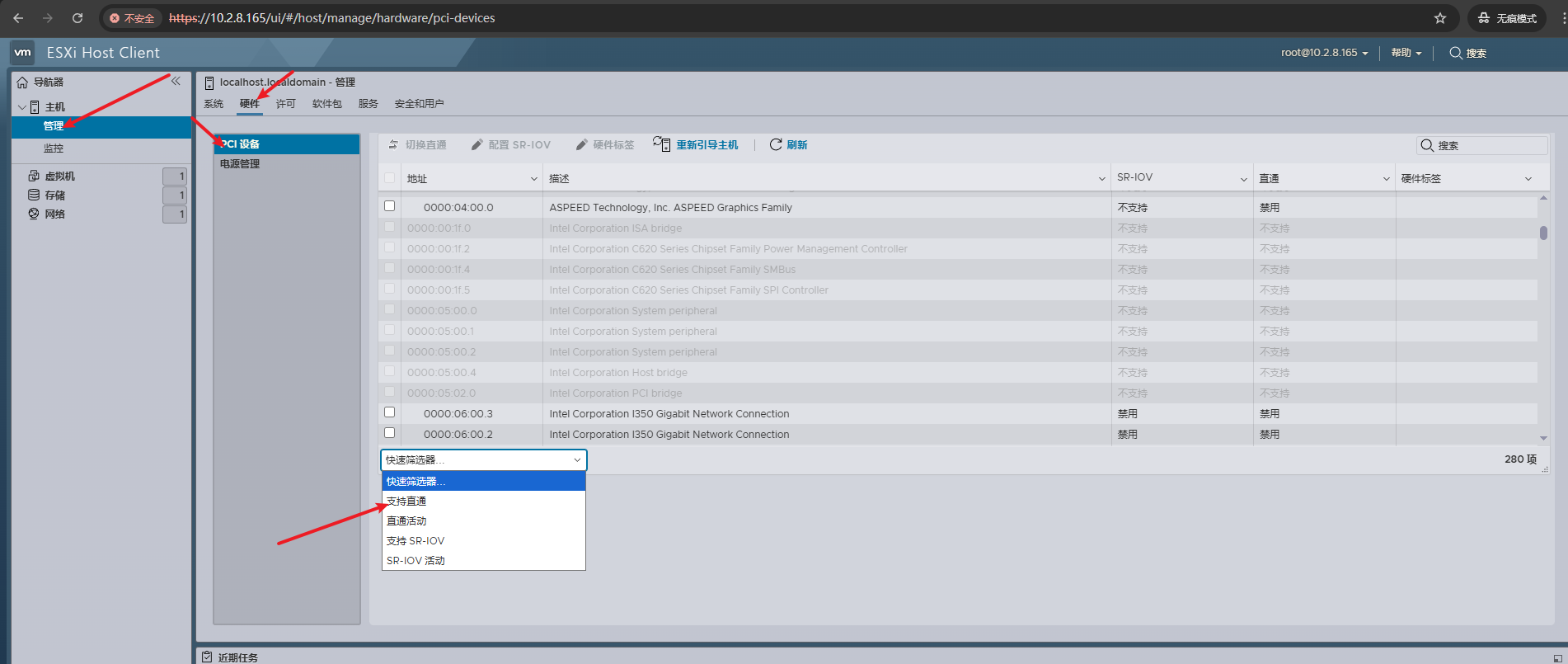This screenshot has height=664, width=1568.
Task: Click the header search magnifier icon
Action: 1456,53
